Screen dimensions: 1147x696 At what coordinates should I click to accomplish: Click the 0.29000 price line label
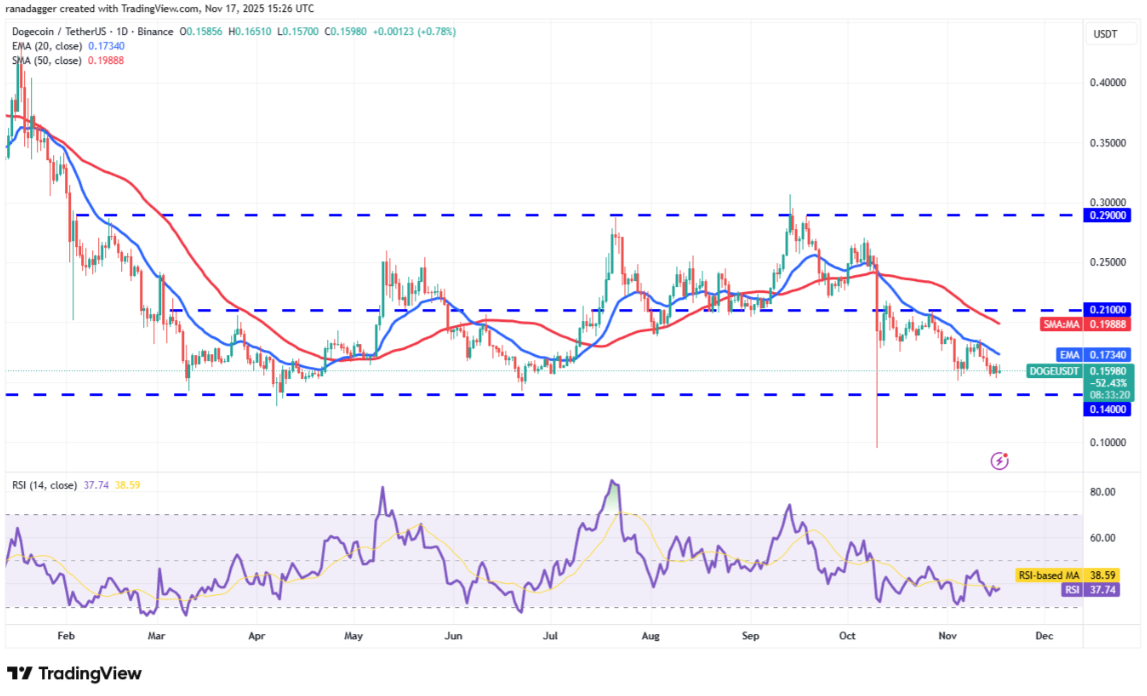pyautogui.click(x=1107, y=215)
